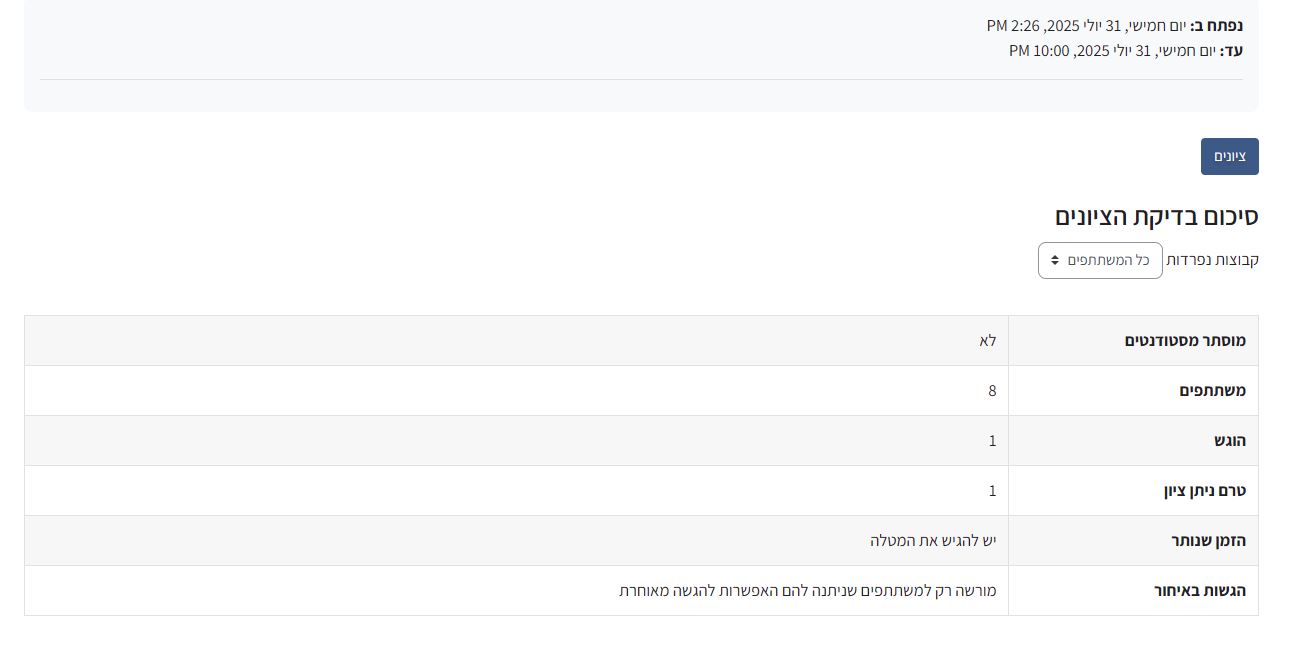Viewport: 1289px width, 650px height.
Task: Click the עד due date line
Action: coord(1125,51)
